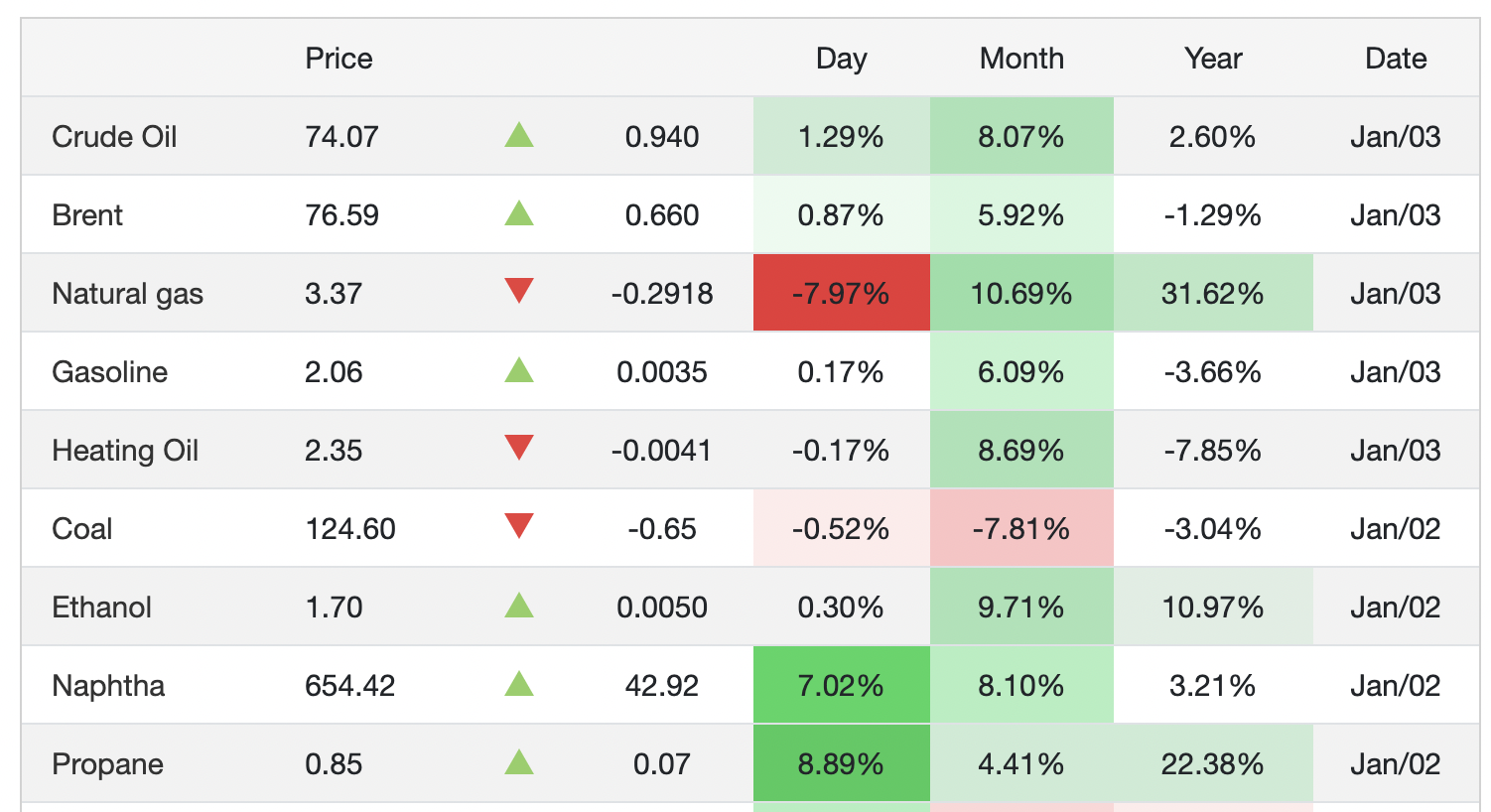
Task: Click the green up arrow in Naphtha row
Action: (x=519, y=684)
